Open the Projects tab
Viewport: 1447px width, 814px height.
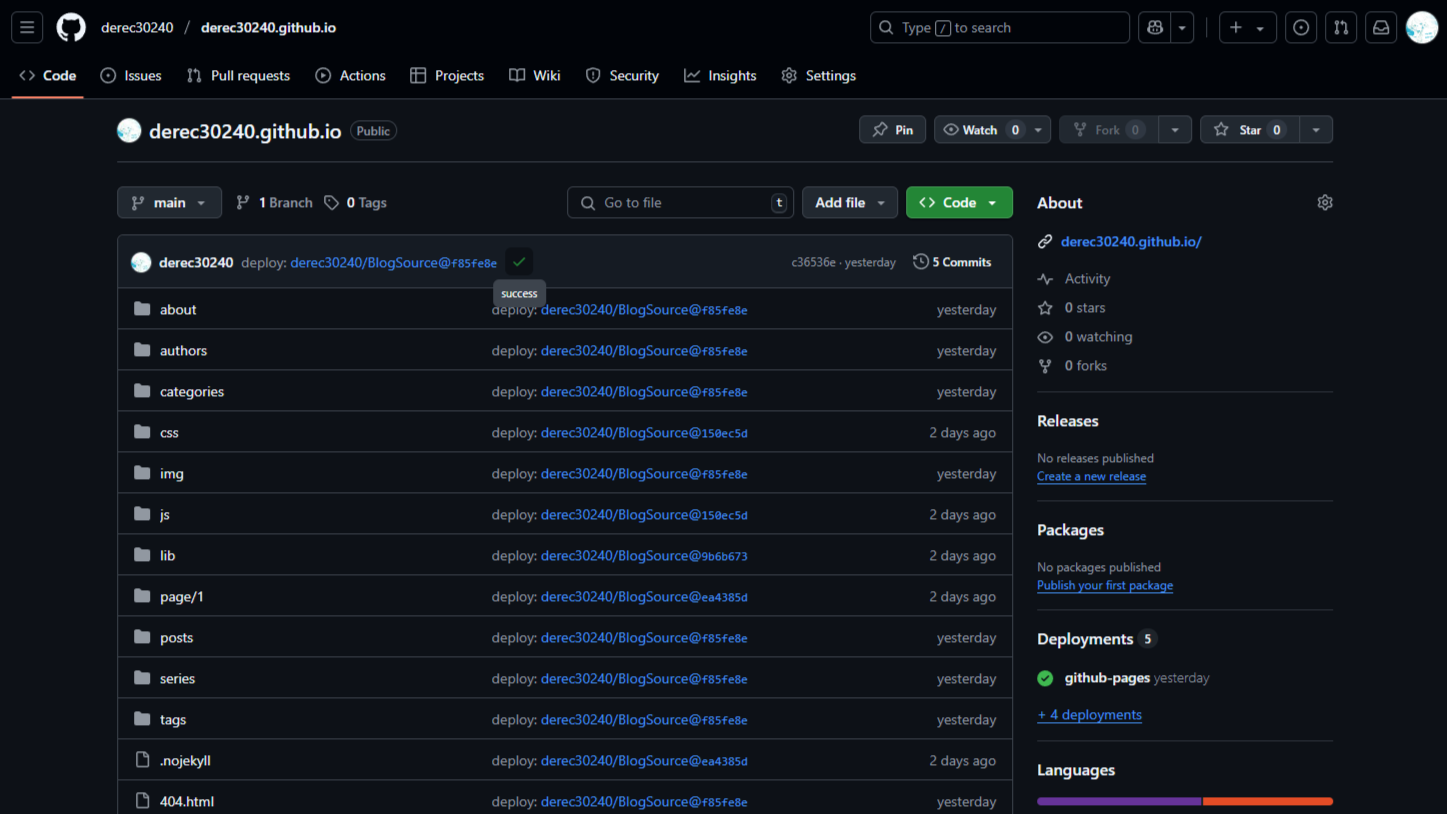(447, 76)
